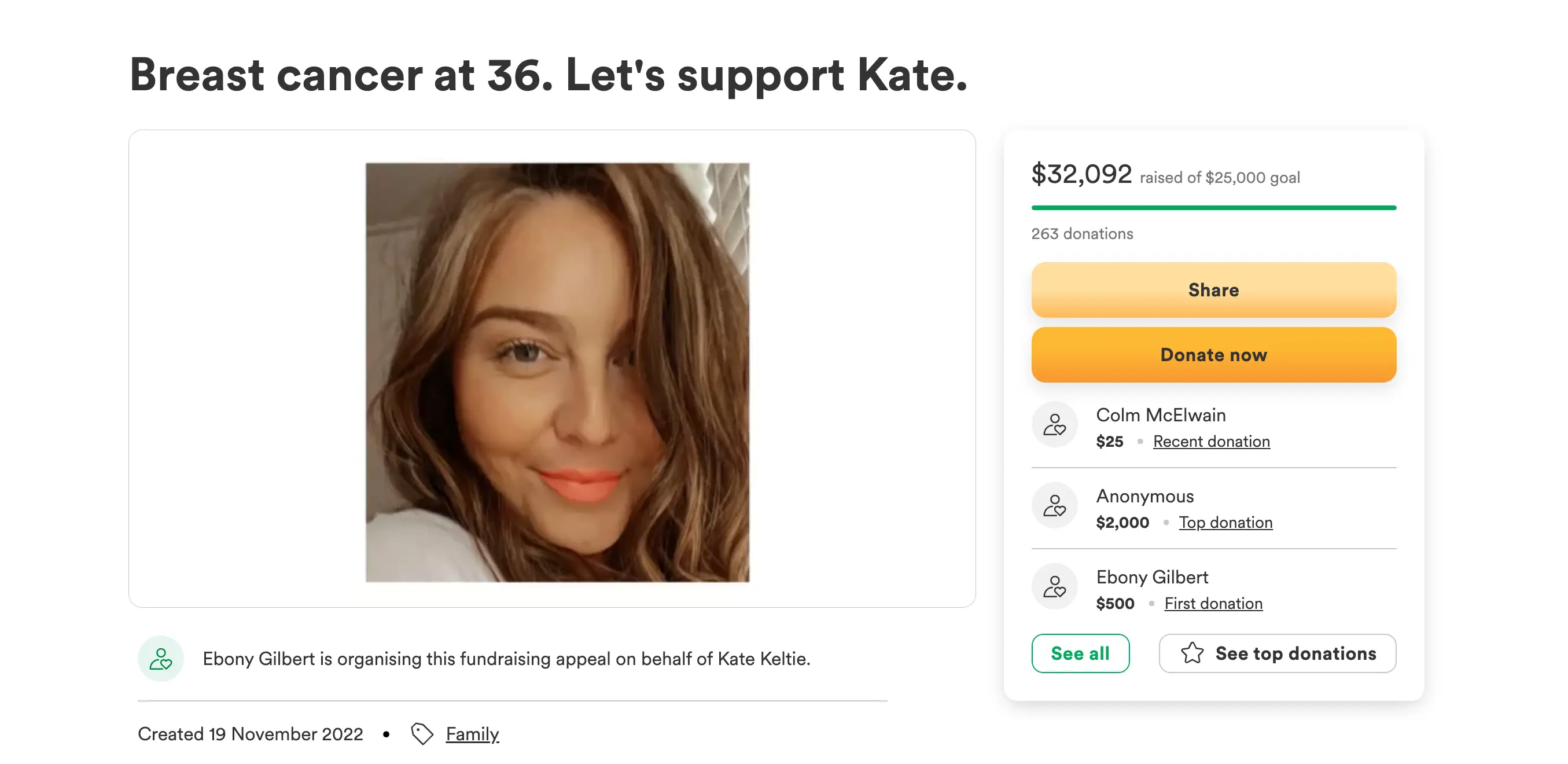Open the Family category link
The width and height of the screenshot is (1568, 764).
click(472, 733)
